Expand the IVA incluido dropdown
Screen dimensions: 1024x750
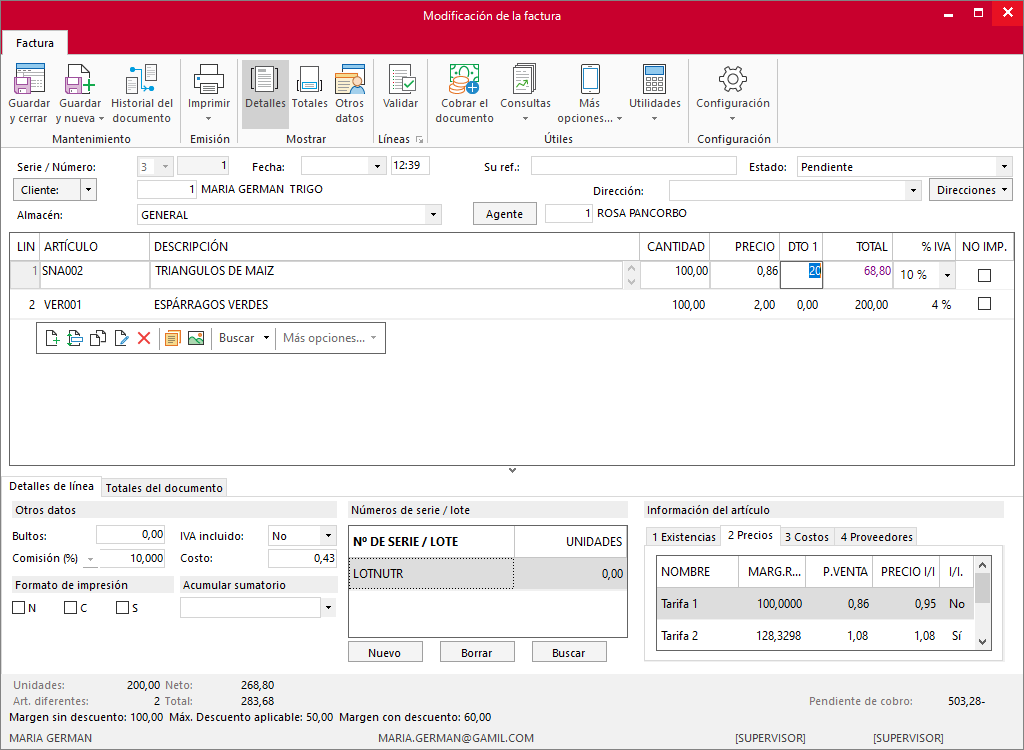328,536
